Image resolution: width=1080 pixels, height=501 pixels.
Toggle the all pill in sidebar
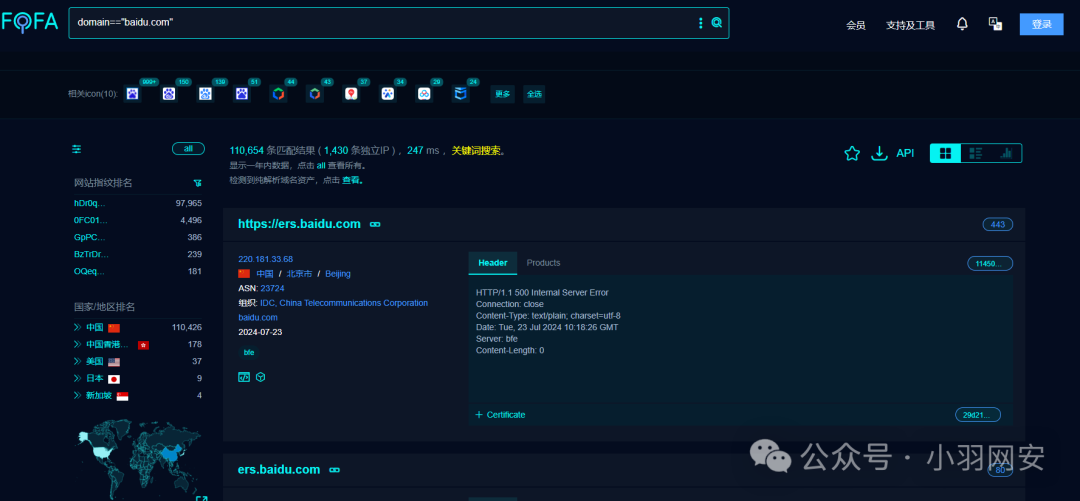[188, 149]
